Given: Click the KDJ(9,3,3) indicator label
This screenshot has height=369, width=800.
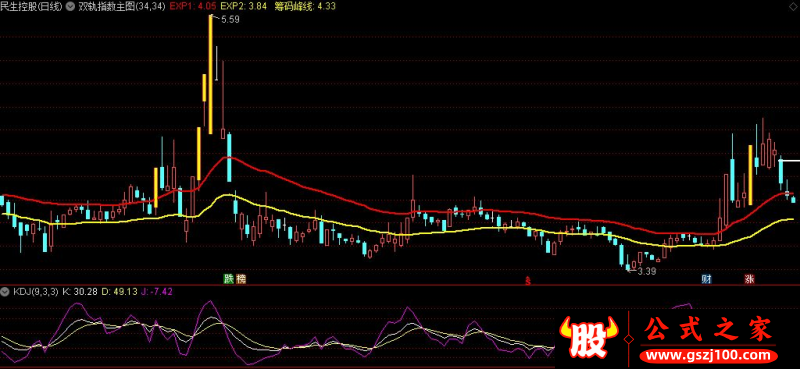Looking at the screenshot, I should coord(35,292).
